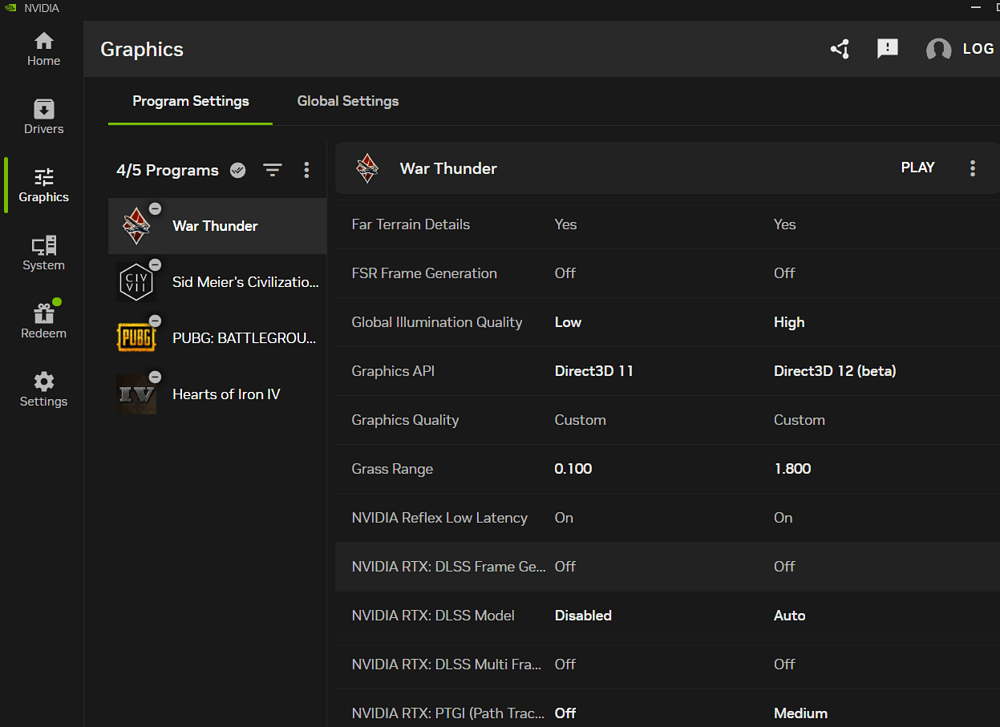
Task: Click FSR Frame Generation setting row
Action: pos(667,274)
